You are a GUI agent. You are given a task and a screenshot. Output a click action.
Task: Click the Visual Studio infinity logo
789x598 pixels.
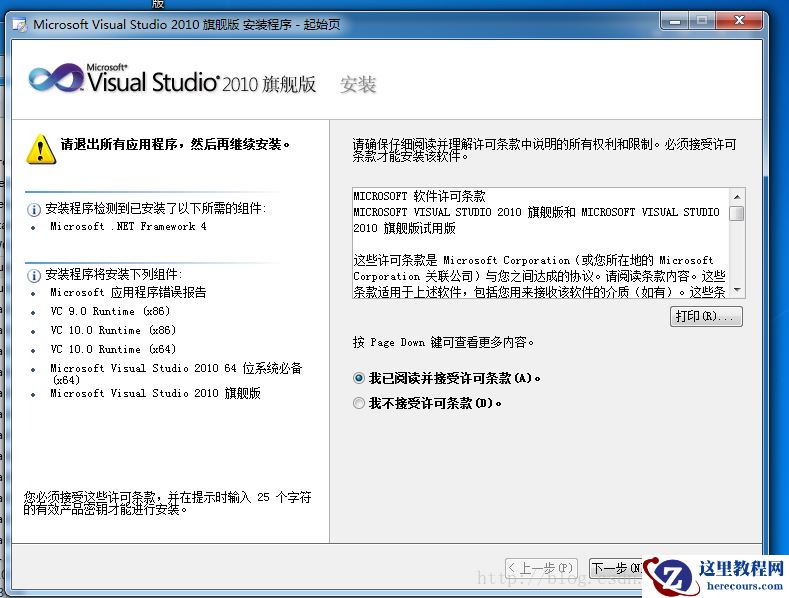click(x=56, y=78)
